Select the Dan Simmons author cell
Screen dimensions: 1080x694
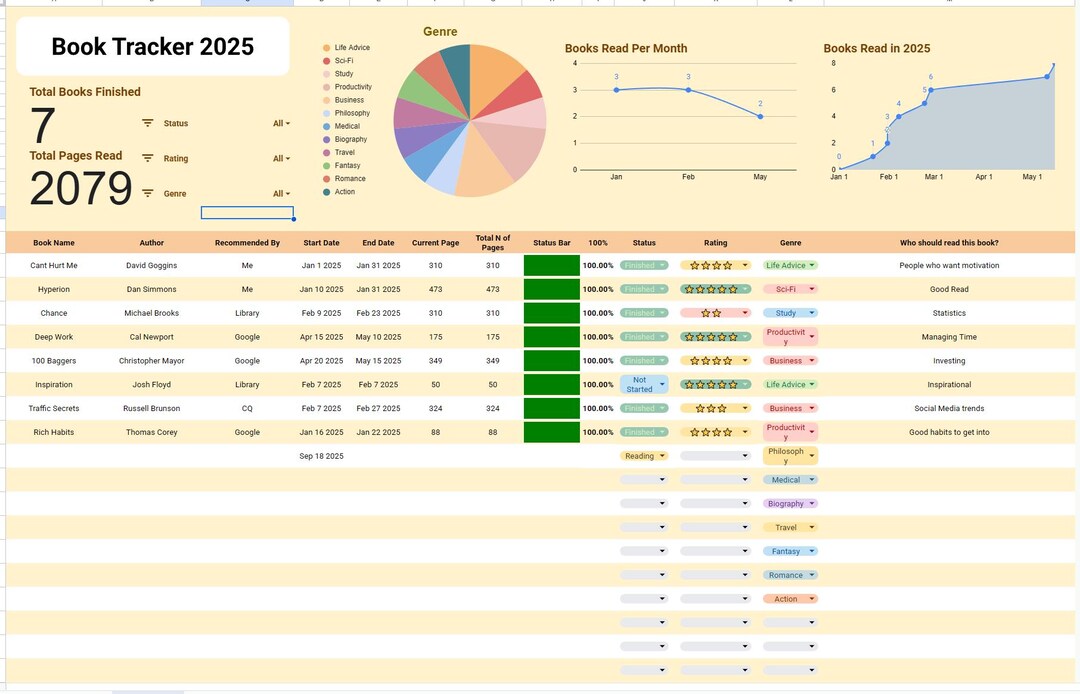[x=152, y=289]
